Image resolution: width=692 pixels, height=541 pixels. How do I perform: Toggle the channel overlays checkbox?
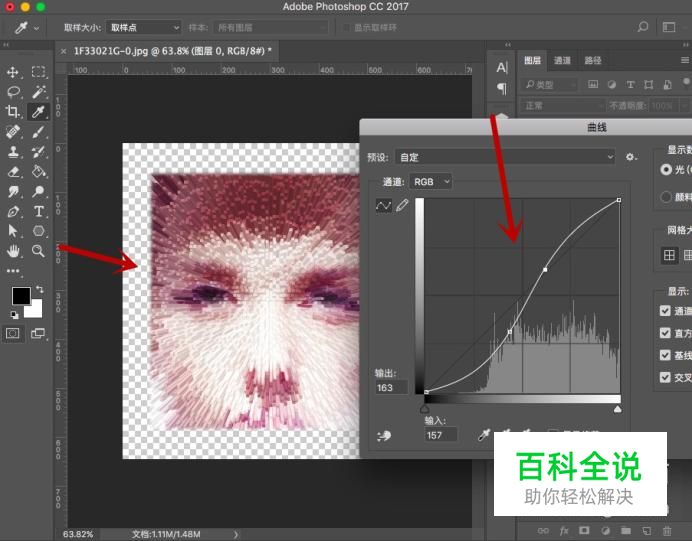point(665,311)
